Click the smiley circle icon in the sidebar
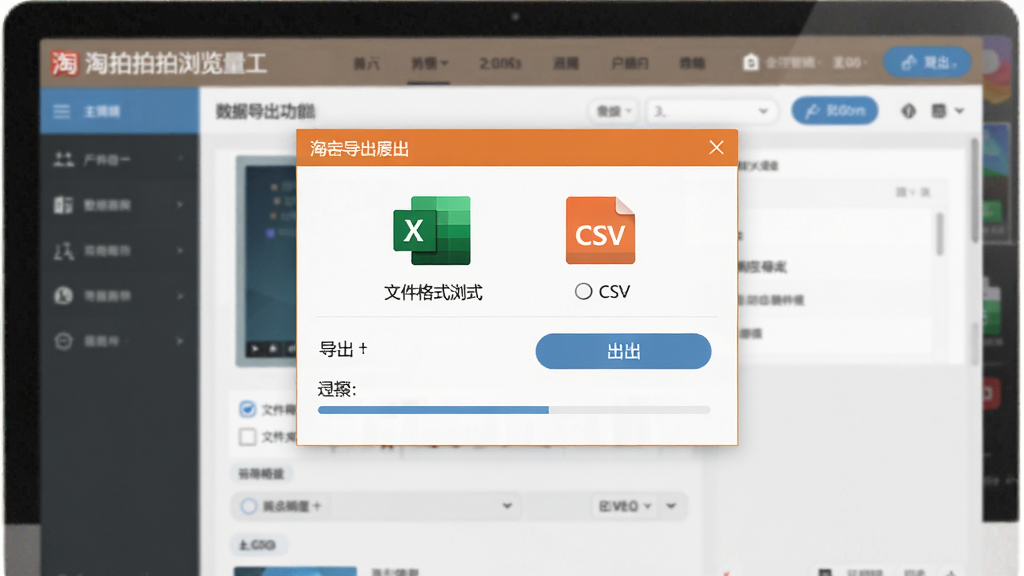This screenshot has width=1024, height=576. click(63, 341)
